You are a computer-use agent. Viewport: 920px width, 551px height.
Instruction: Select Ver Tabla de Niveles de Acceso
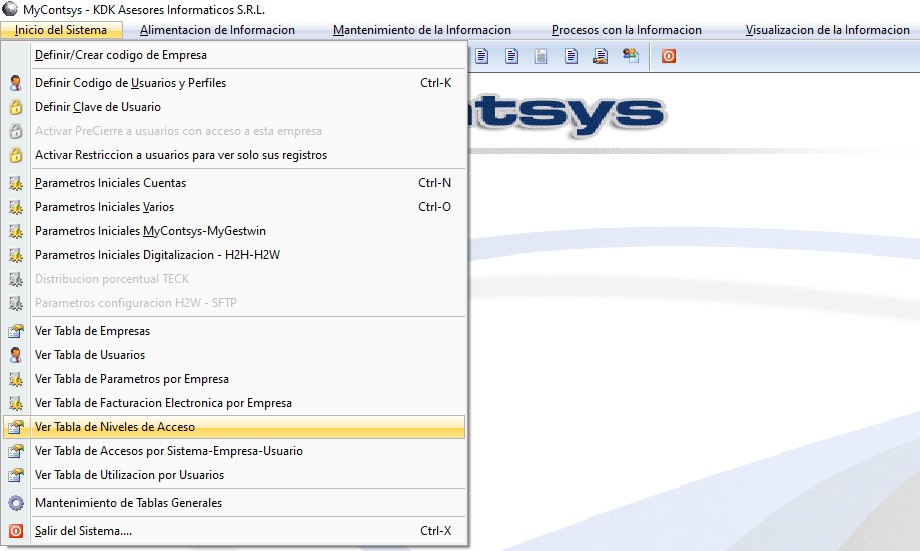point(115,427)
